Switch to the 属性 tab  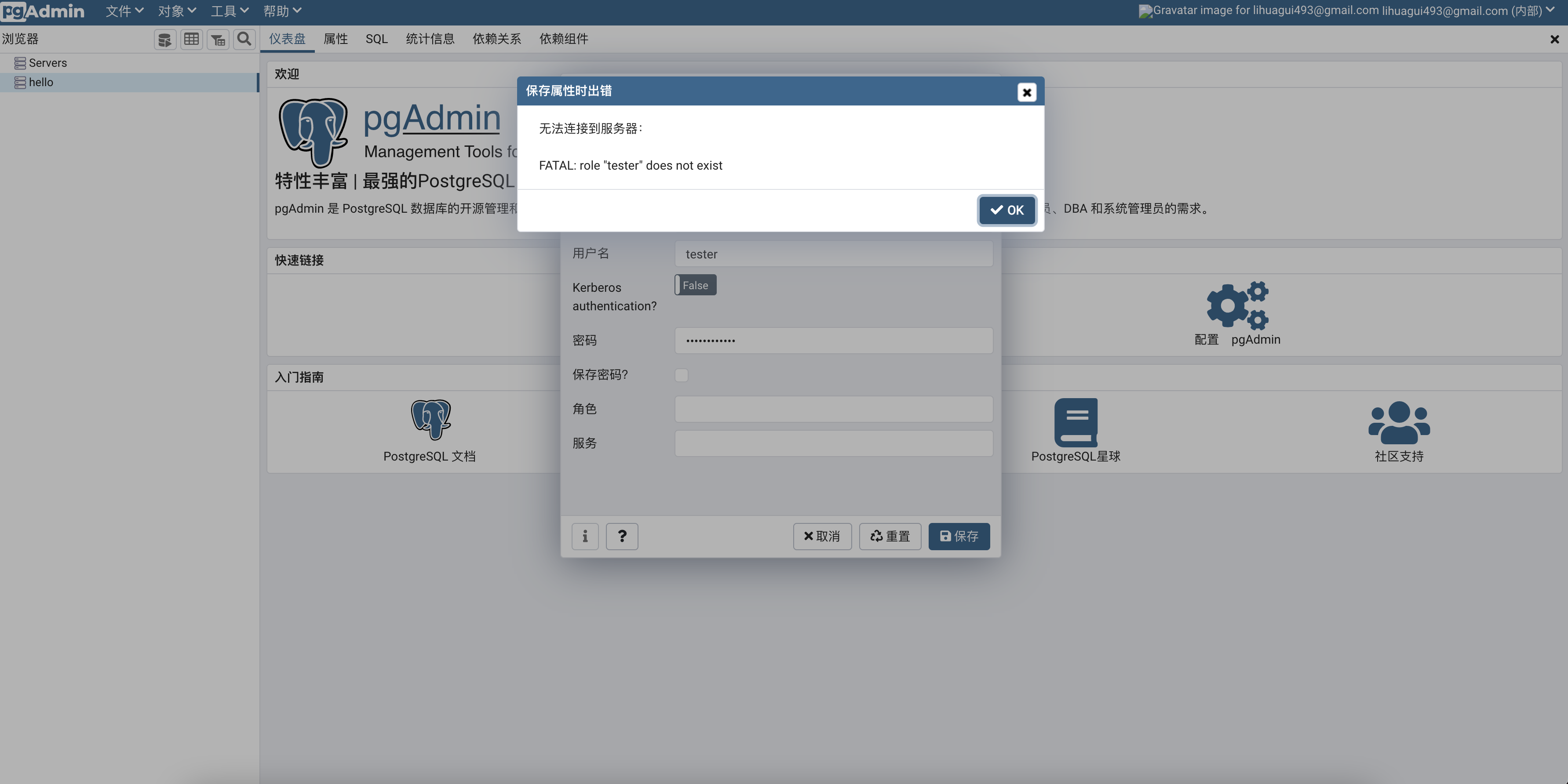point(335,39)
